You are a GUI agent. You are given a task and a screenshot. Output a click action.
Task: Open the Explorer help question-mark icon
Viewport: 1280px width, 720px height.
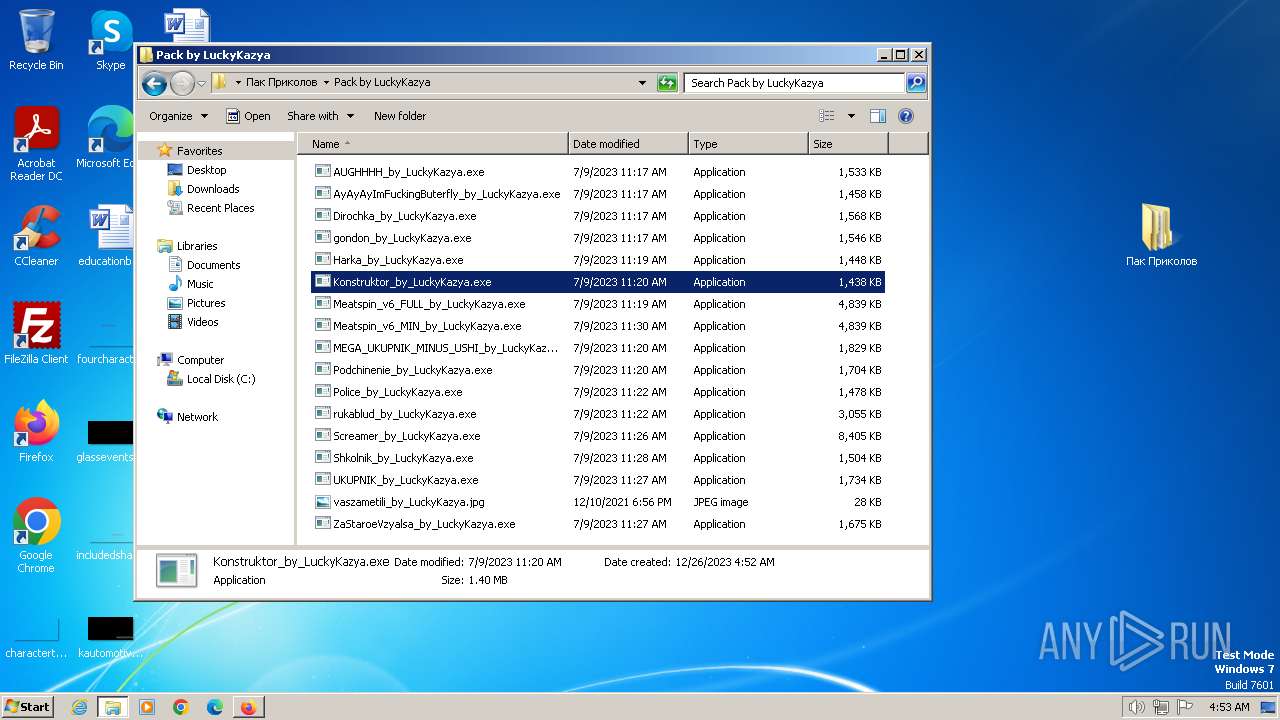tap(906, 116)
